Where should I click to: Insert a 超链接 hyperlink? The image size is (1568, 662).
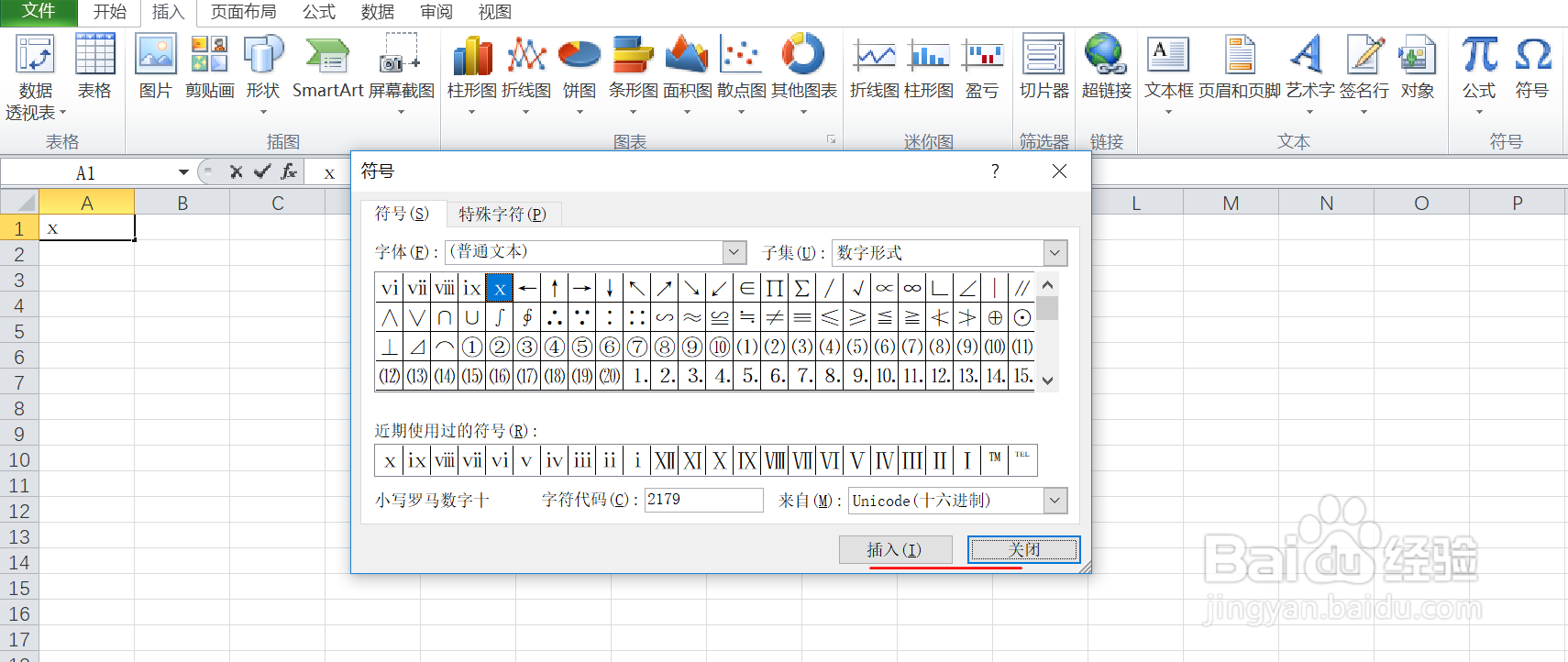pos(1106,66)
